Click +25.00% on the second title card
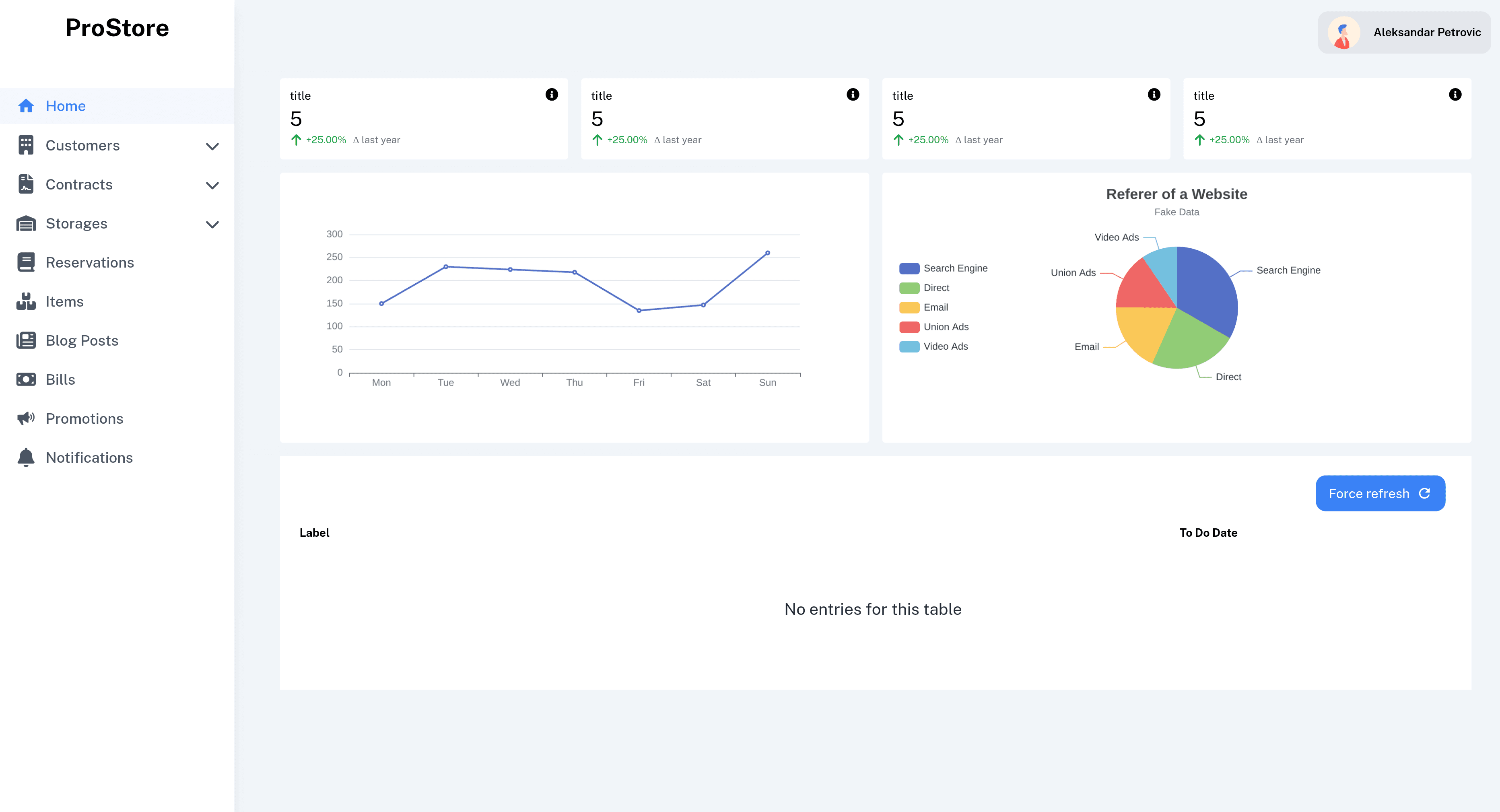 coord(627,140)
